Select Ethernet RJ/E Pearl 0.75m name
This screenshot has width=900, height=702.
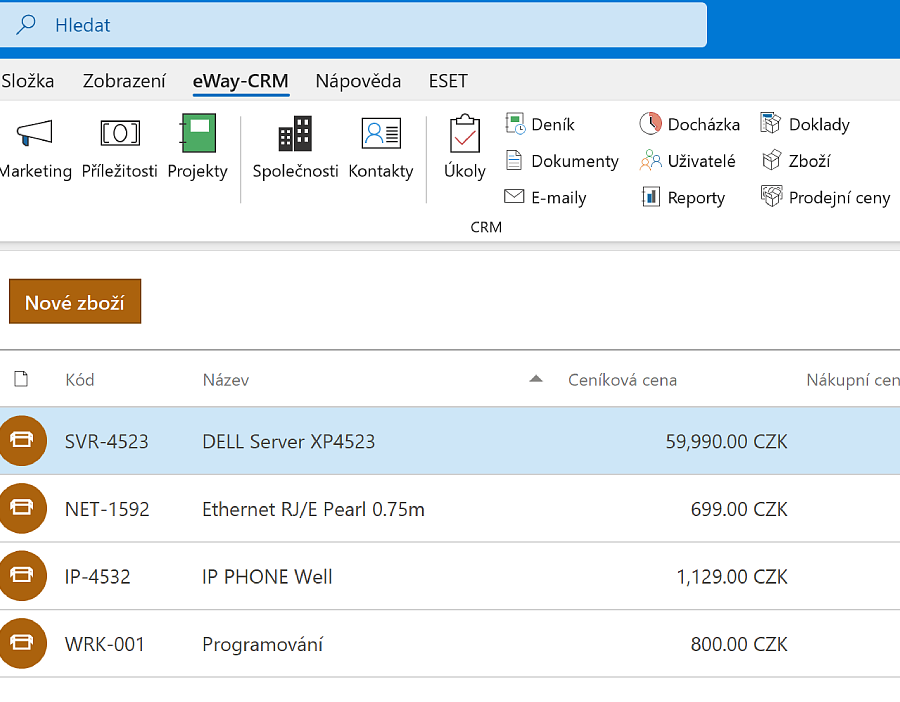pyautogui.click(x=313, y=509)
